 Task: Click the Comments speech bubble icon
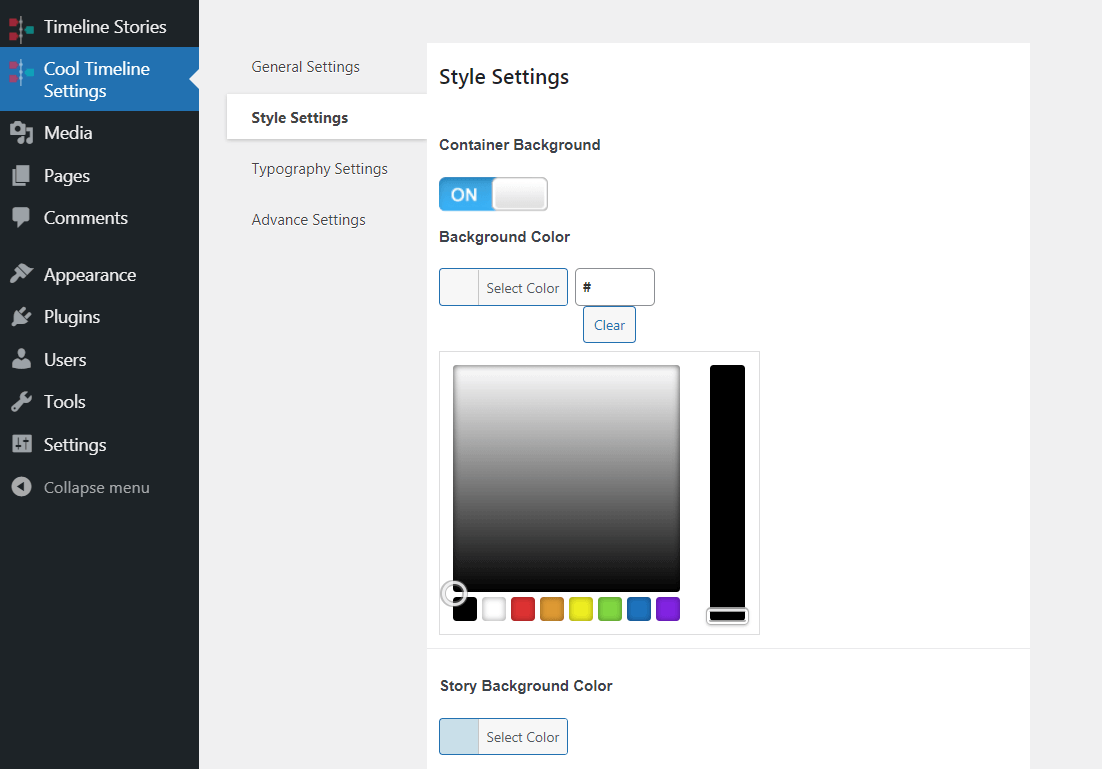[x=22, y=218]
